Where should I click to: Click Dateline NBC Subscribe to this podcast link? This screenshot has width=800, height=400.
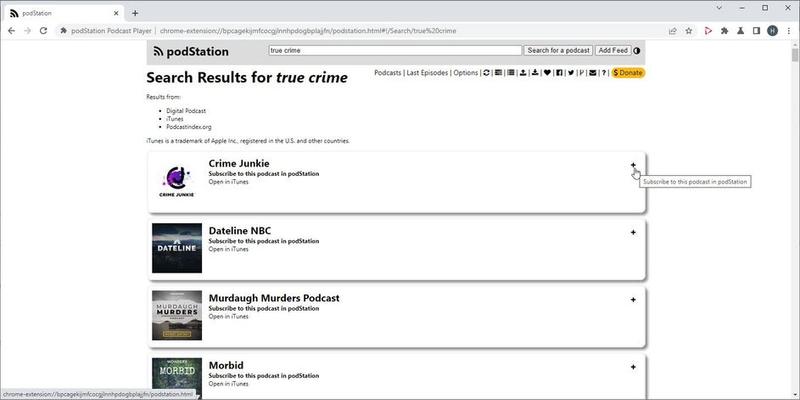point(264,241)
